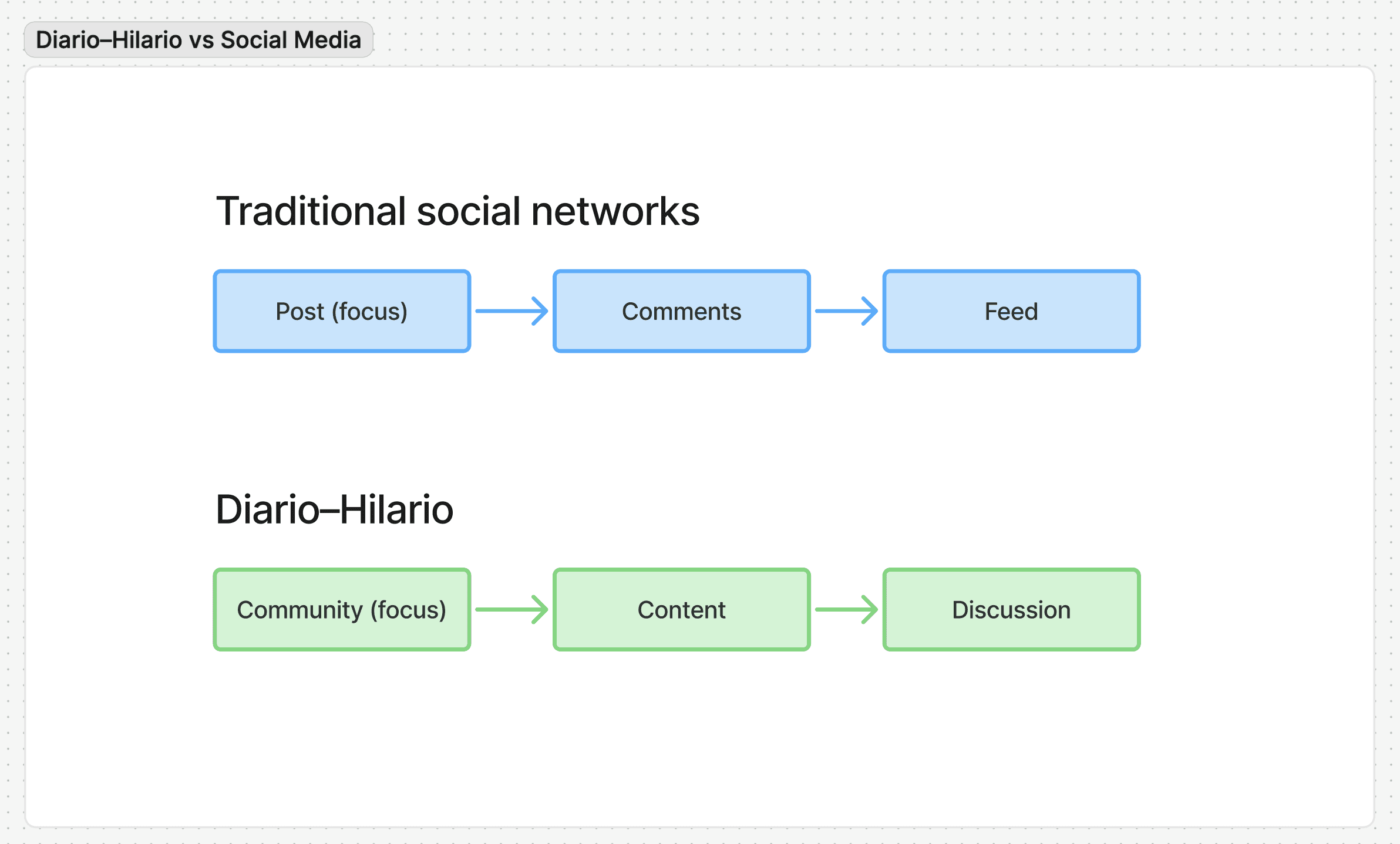Click arrow from Comments to Feed

[x=844, y=311]
